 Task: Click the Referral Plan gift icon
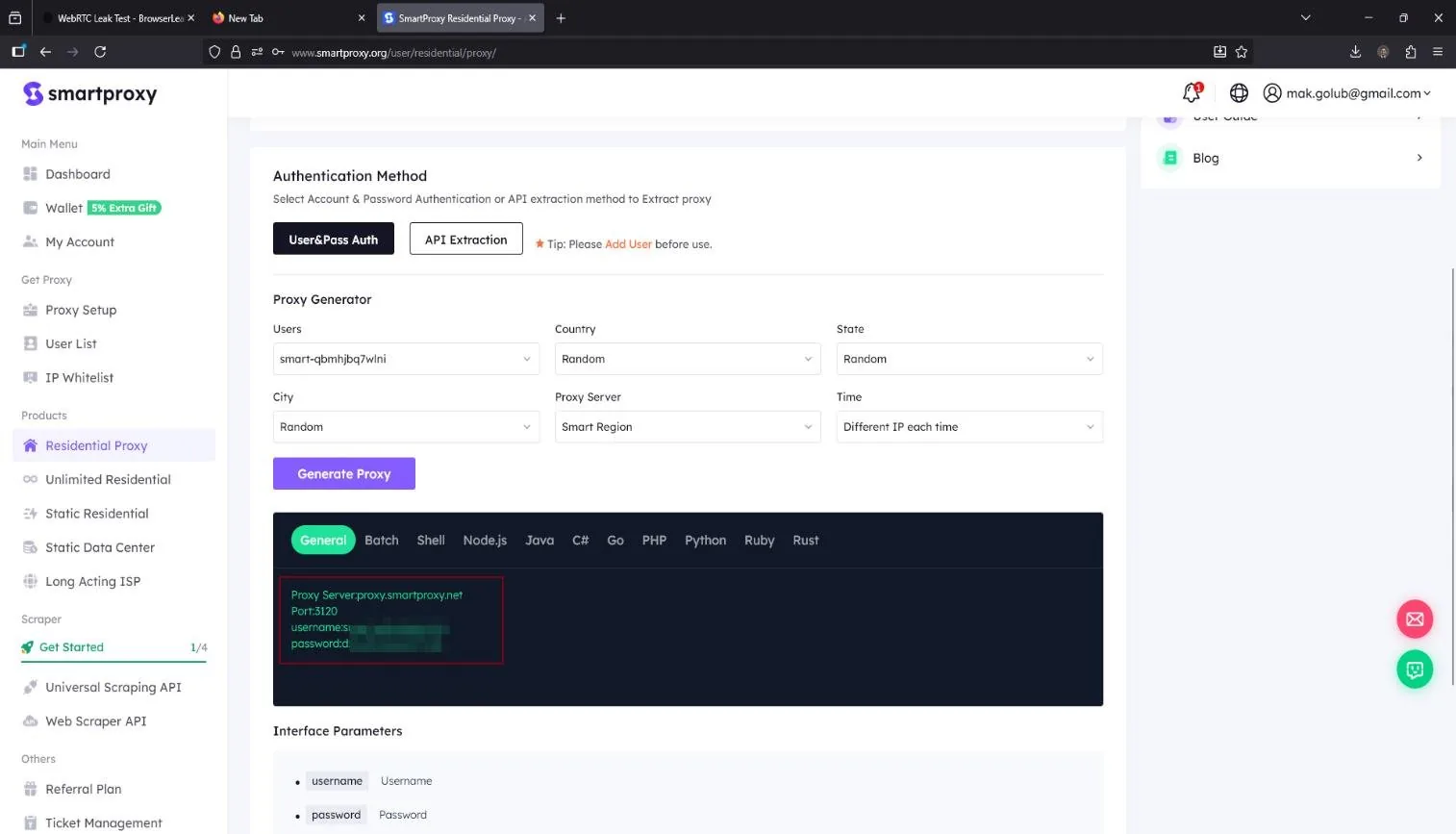coord(30,789)
